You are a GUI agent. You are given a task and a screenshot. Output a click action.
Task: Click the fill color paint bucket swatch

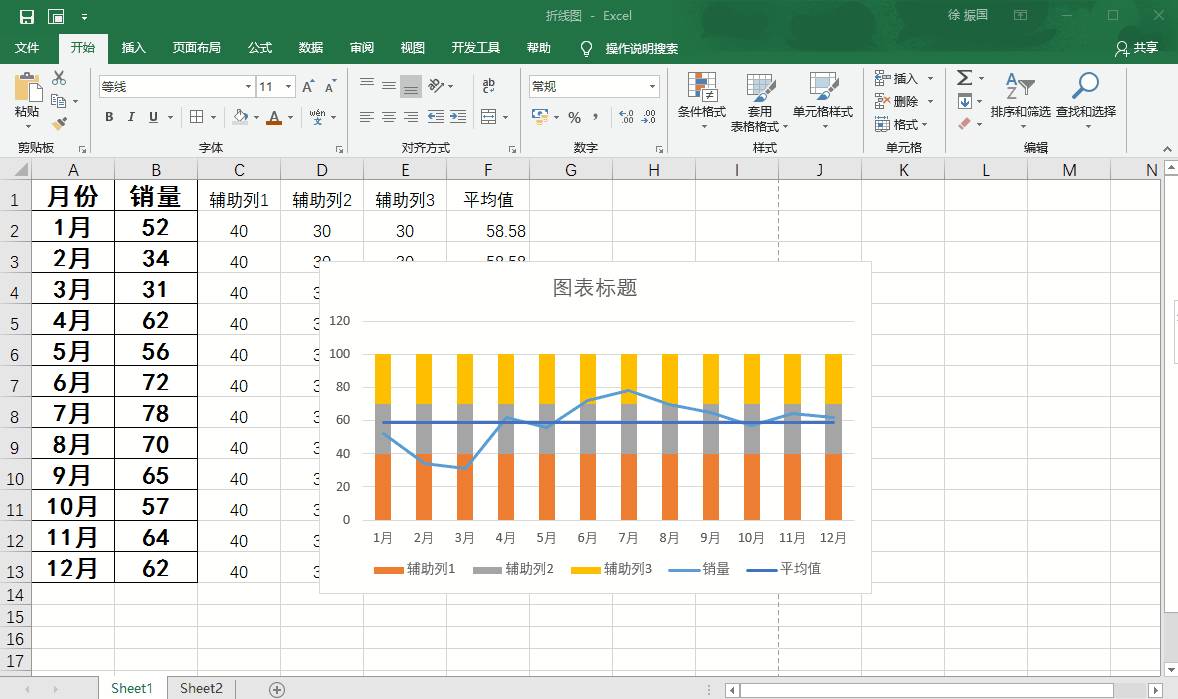tap(240, 117)
